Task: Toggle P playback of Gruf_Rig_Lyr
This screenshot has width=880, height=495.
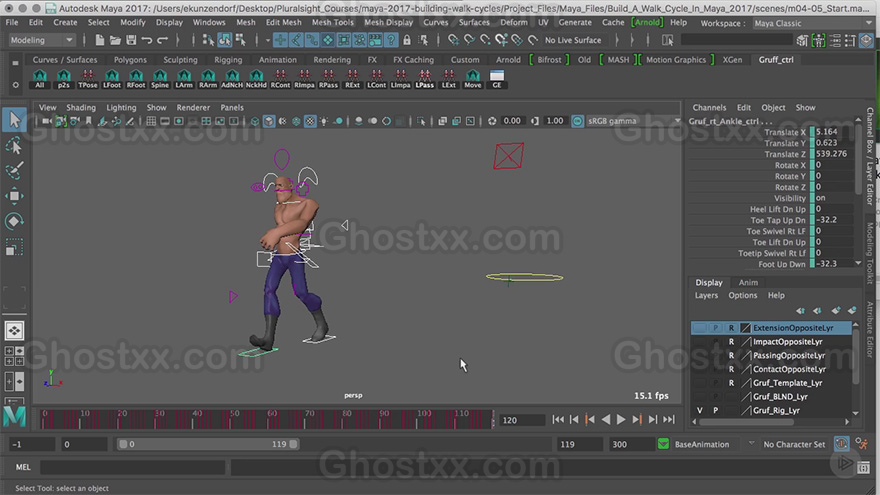Action: (716, 410)
